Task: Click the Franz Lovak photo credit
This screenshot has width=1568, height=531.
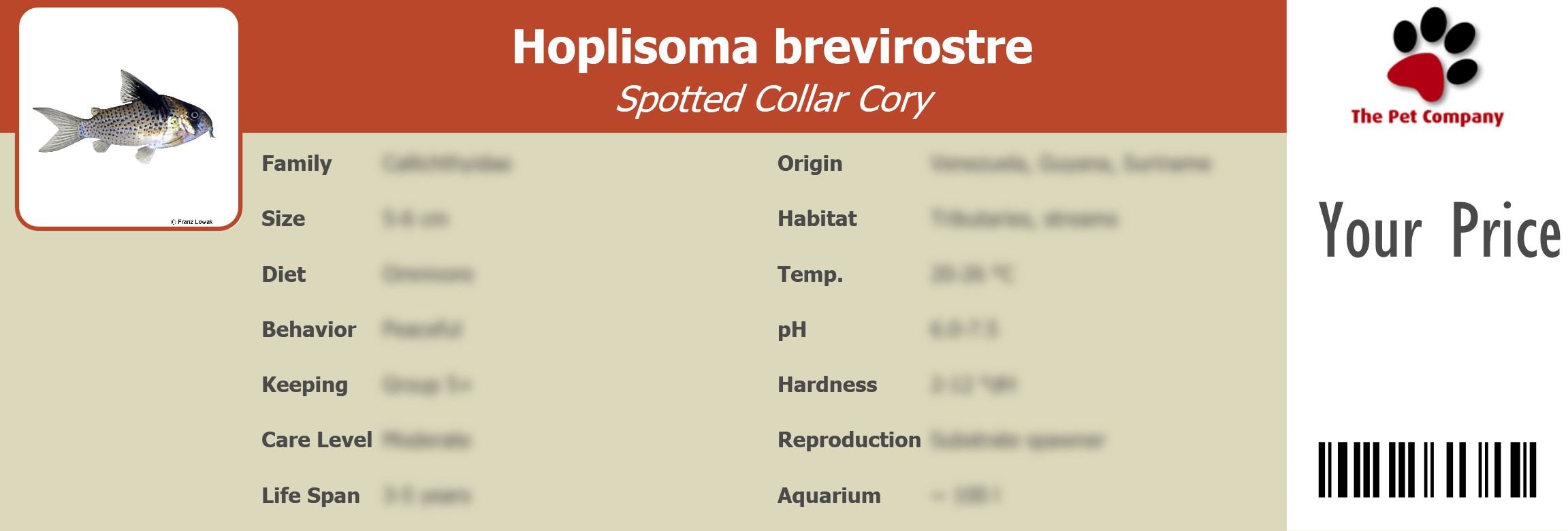Action: click(192, 222)
